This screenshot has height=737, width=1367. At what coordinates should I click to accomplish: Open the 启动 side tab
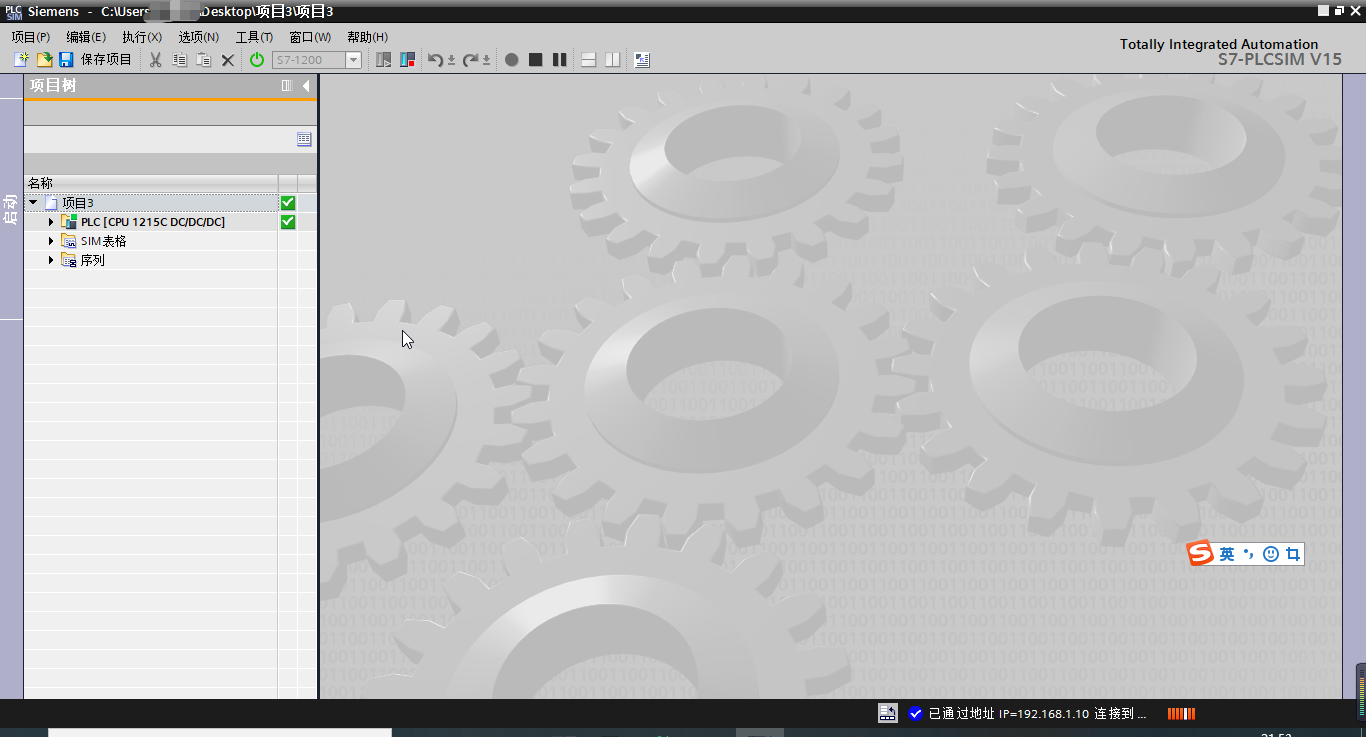pyautogui.click(x=11, y=209)
